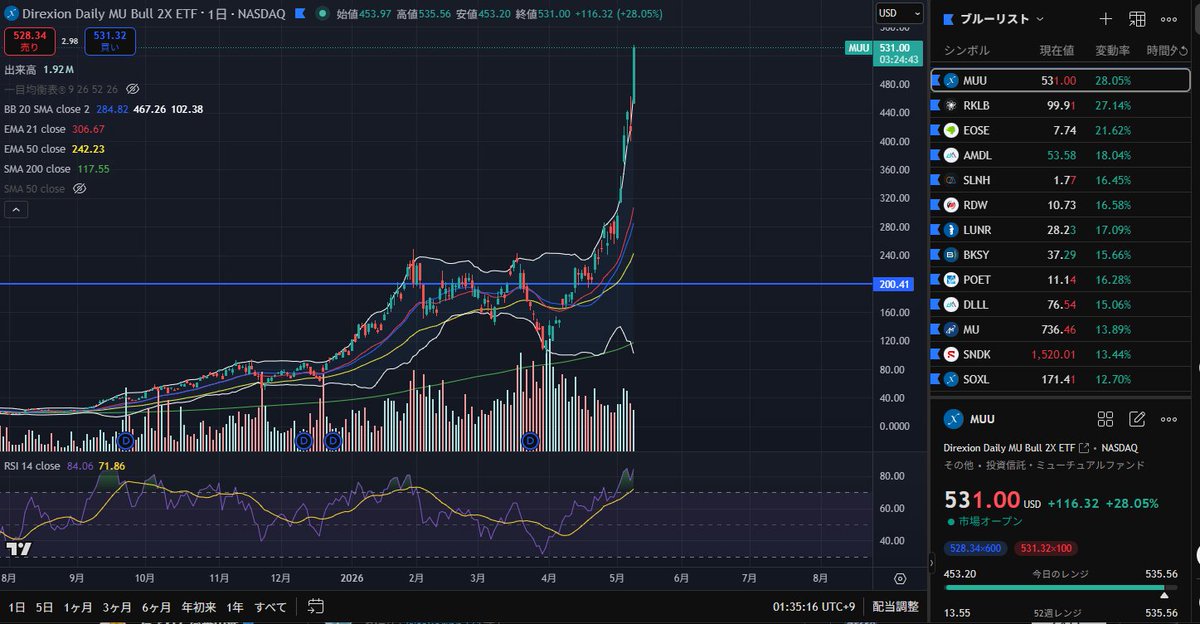Select the SNDK row in the watchlist

(x=1060, y=354)
